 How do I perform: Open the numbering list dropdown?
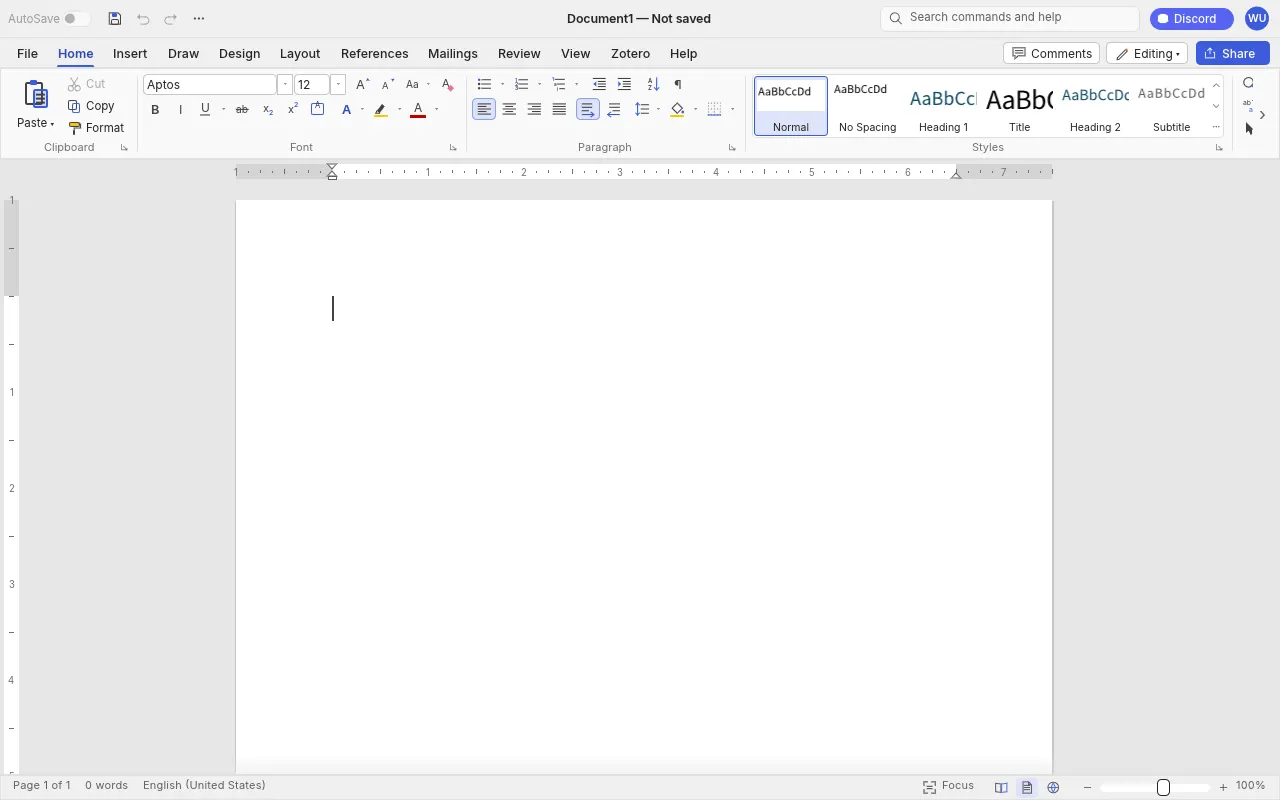click(x=539, y=85)
